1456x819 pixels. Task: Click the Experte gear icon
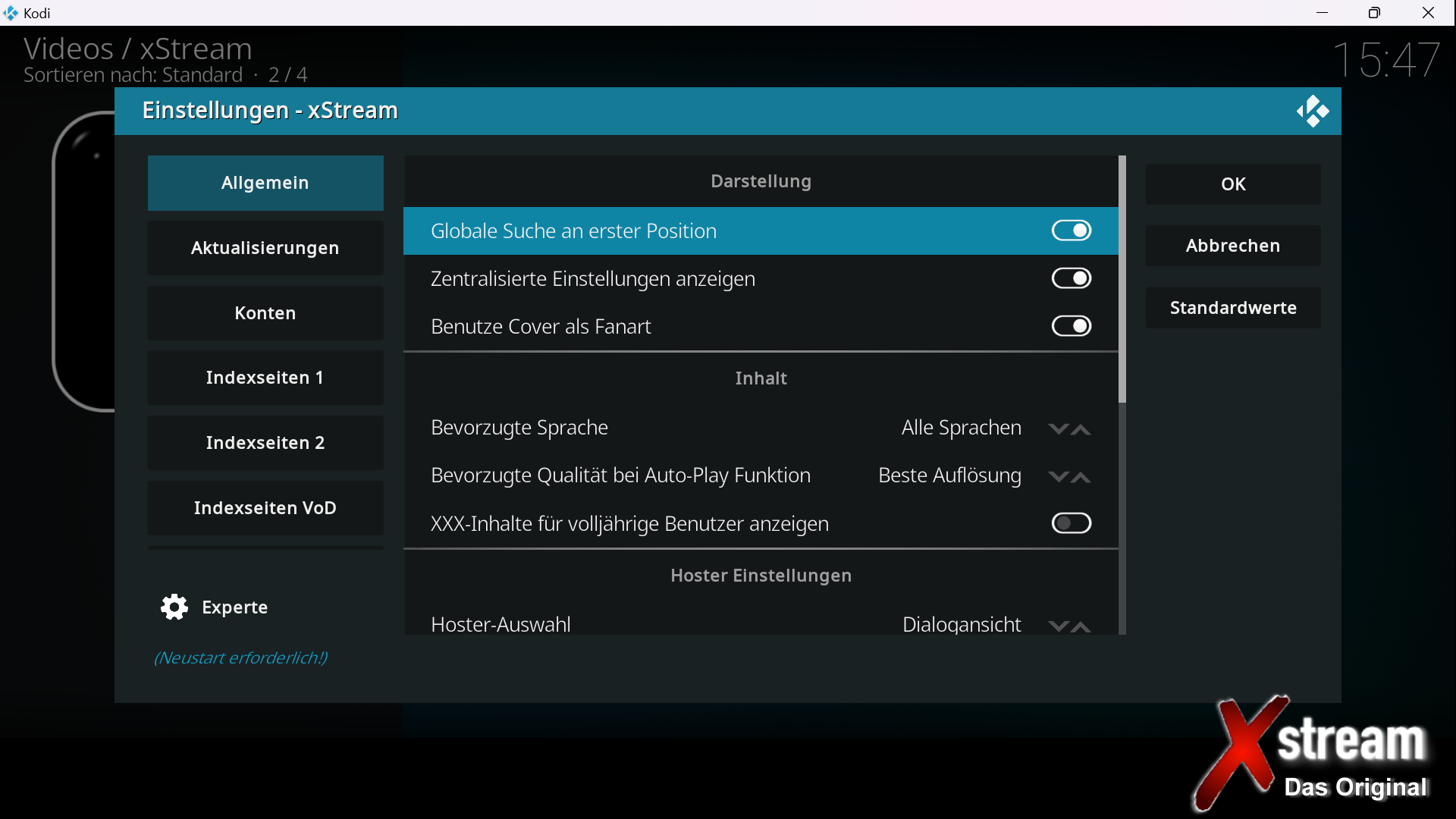pyautogui.click(x=174, y=607)
